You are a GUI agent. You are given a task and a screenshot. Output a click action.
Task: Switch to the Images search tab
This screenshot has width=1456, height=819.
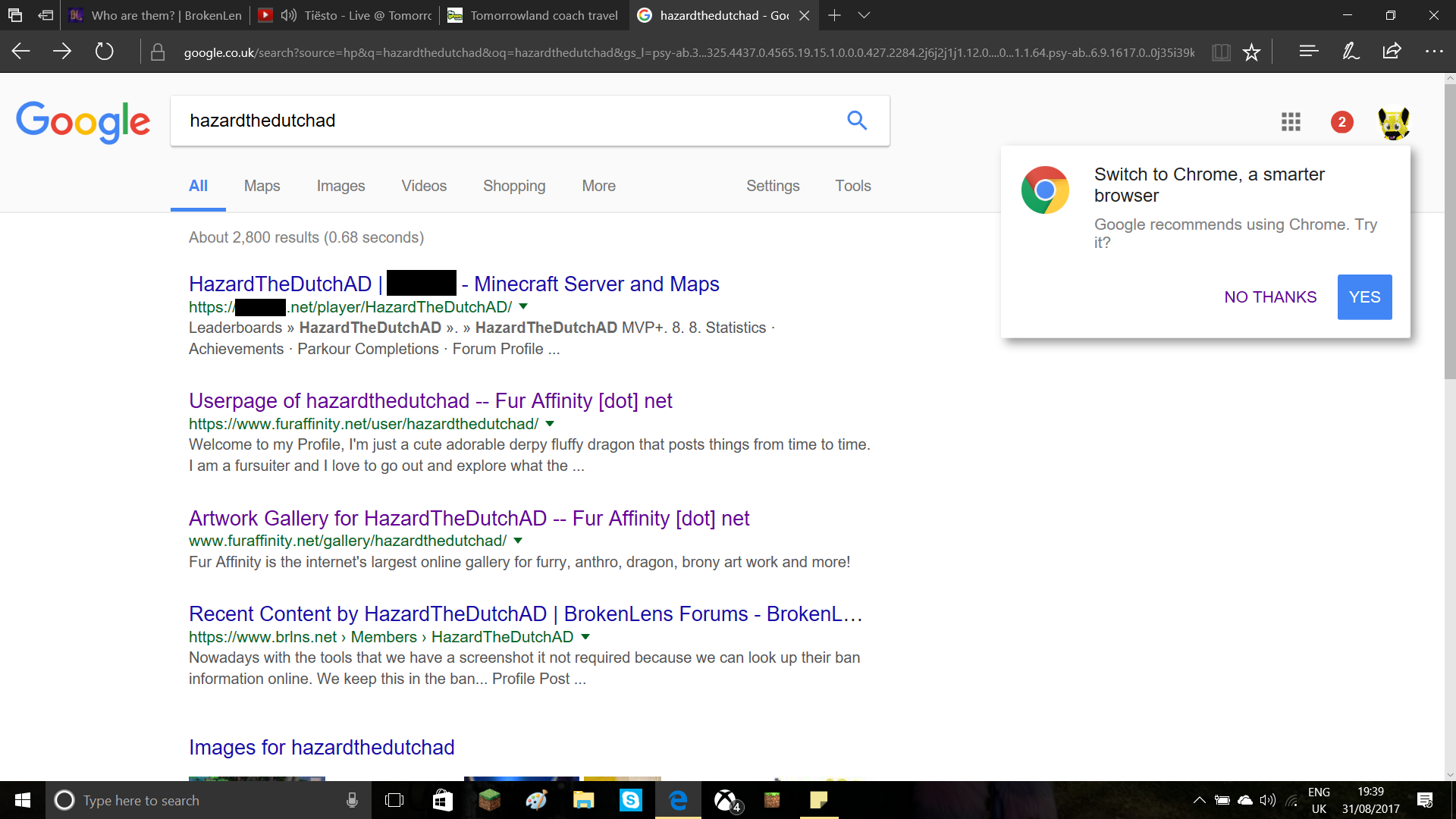[340, 186]
